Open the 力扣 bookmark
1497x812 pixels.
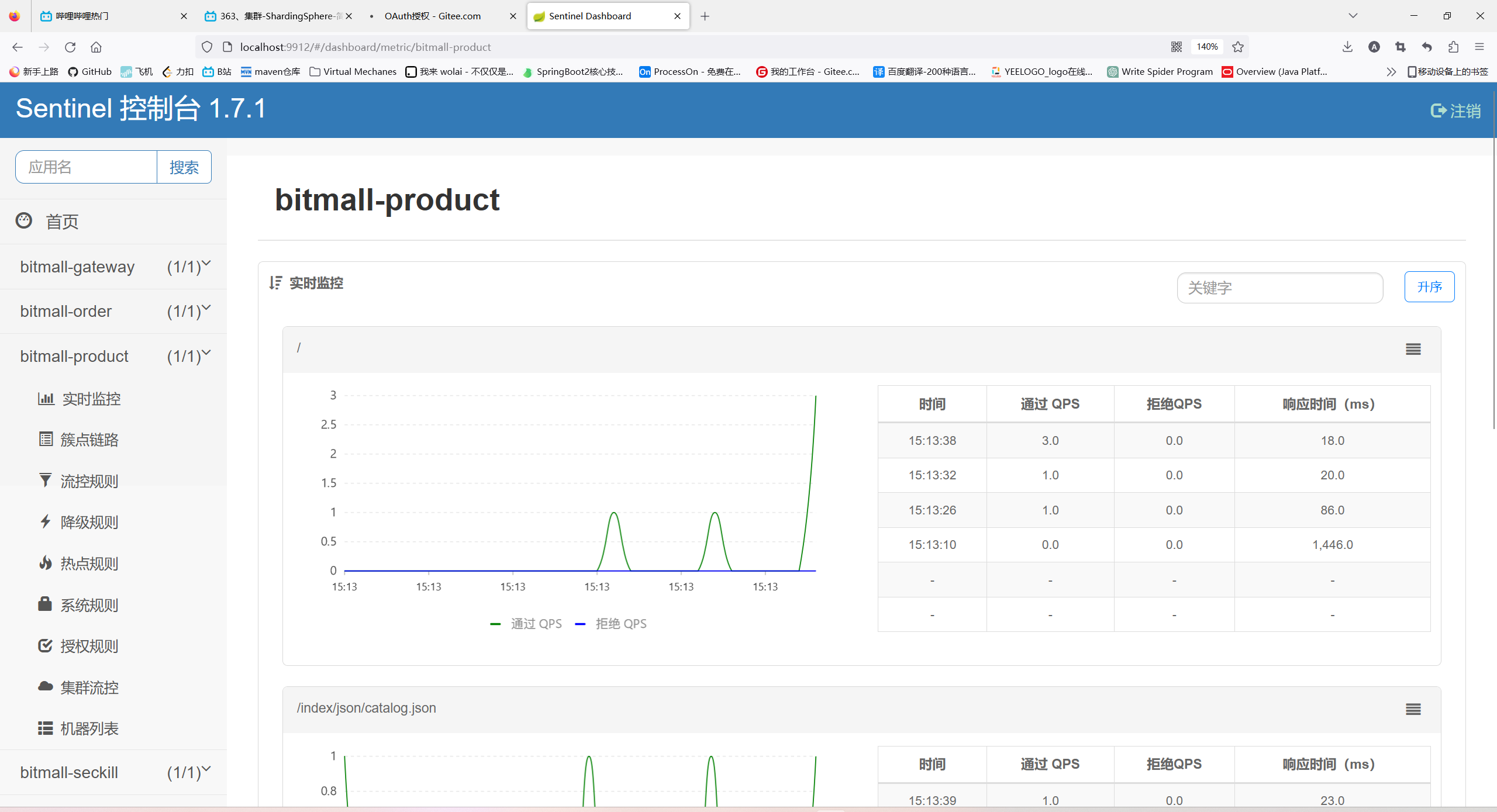178,71
